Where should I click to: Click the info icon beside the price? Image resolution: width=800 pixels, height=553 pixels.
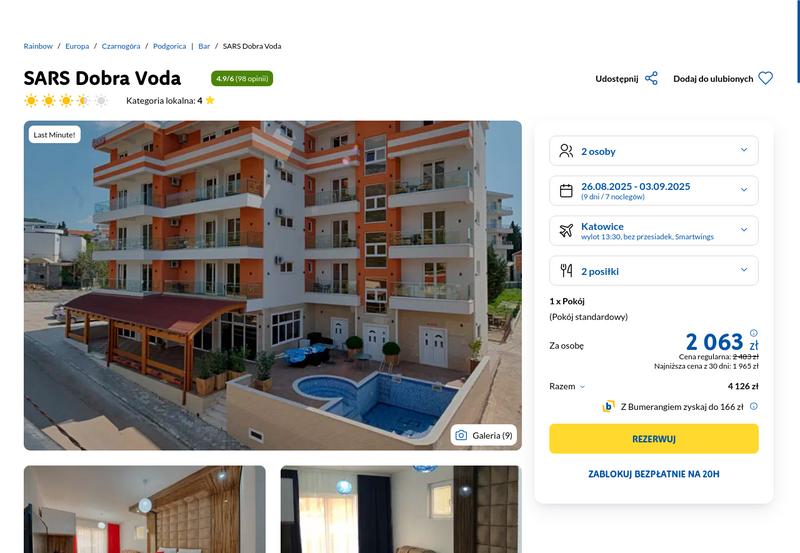pyautogui.click(x=754, y=333)
